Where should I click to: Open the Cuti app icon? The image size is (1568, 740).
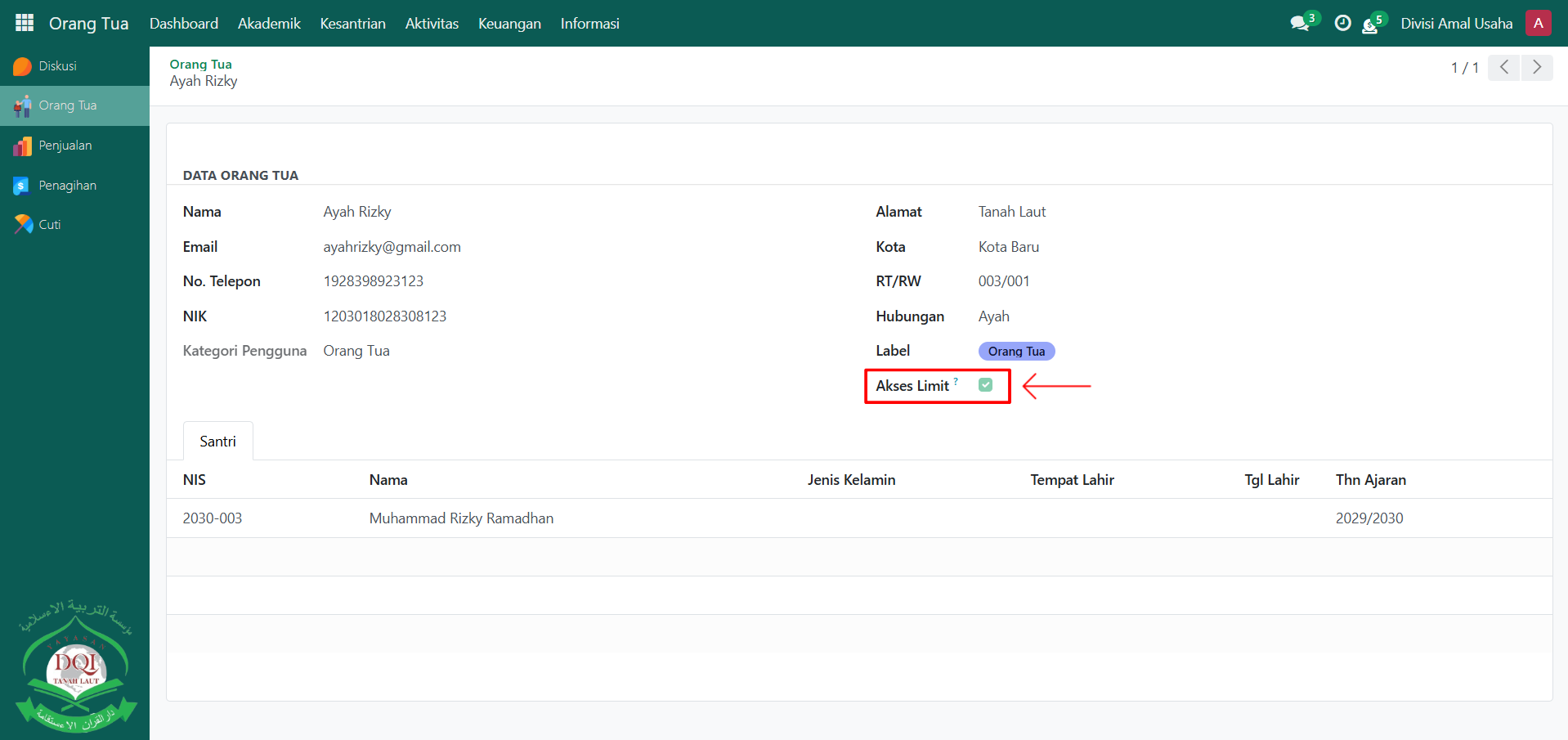tap(23, 225)
